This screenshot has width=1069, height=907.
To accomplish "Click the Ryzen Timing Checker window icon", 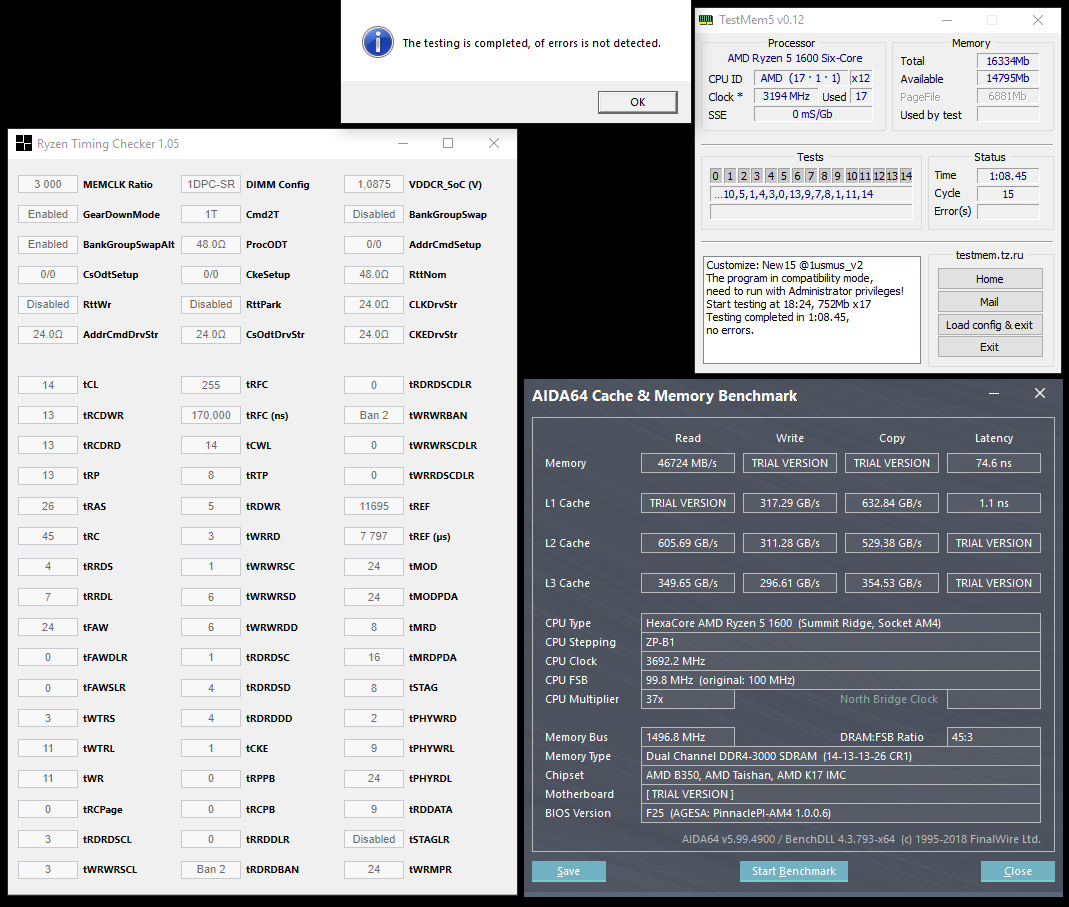I will pos(24,143).
